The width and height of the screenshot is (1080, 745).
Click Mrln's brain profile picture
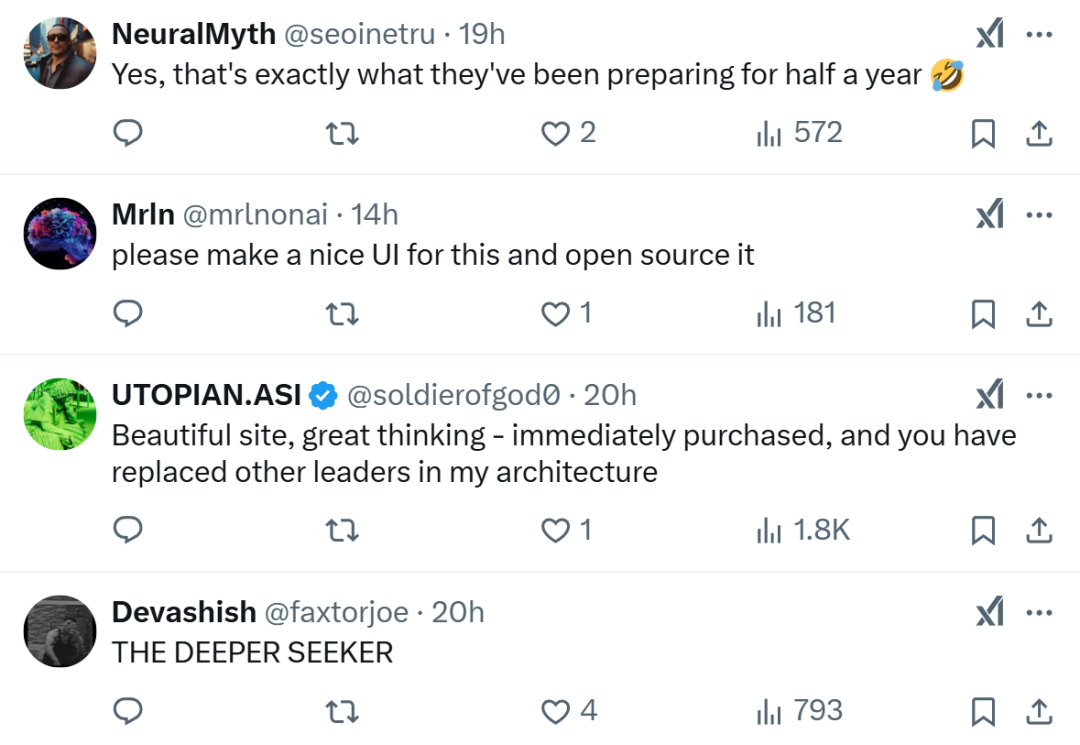coord(59,233)
